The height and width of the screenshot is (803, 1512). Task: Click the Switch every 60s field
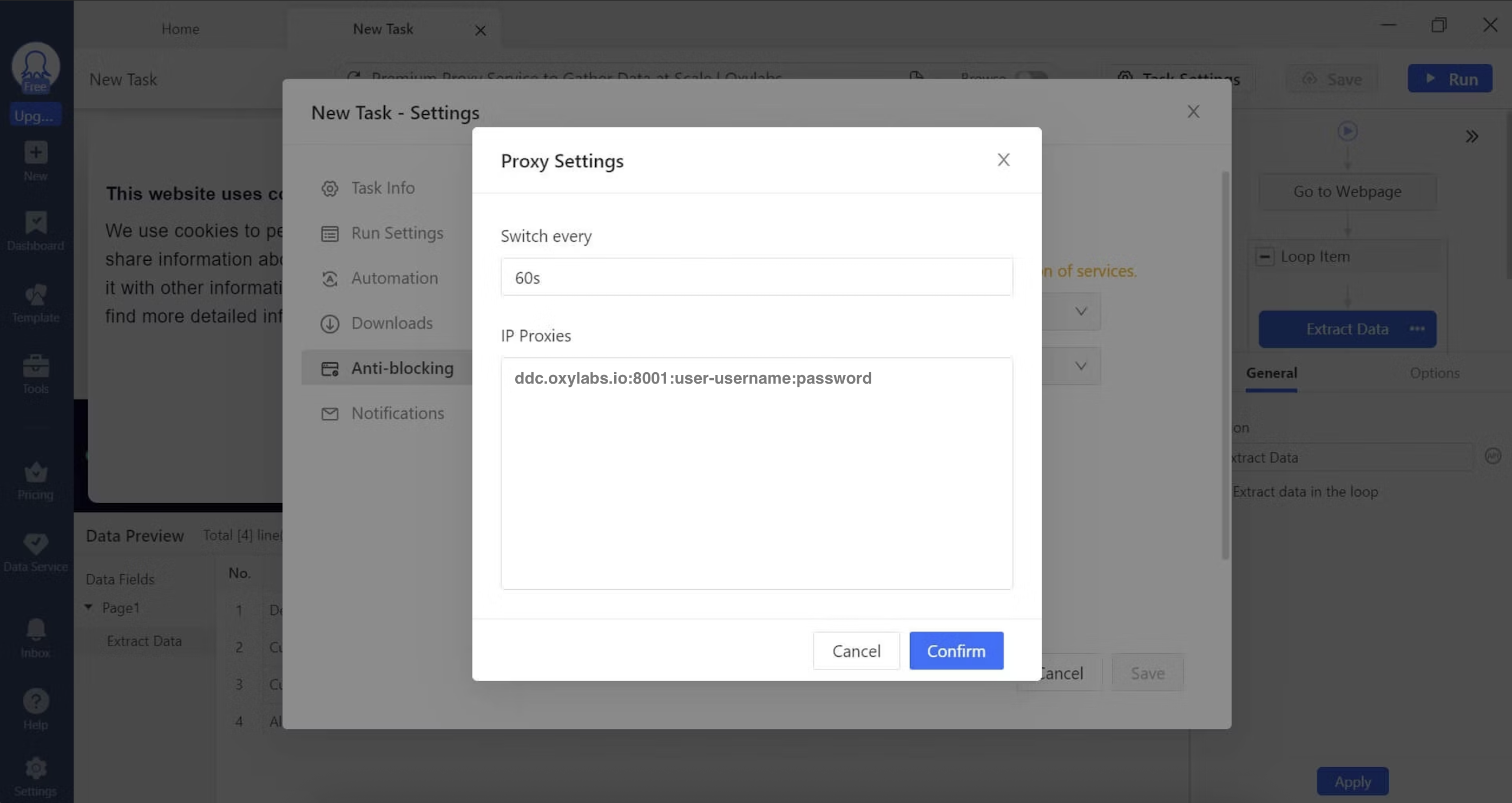click(x=756, y=277)
